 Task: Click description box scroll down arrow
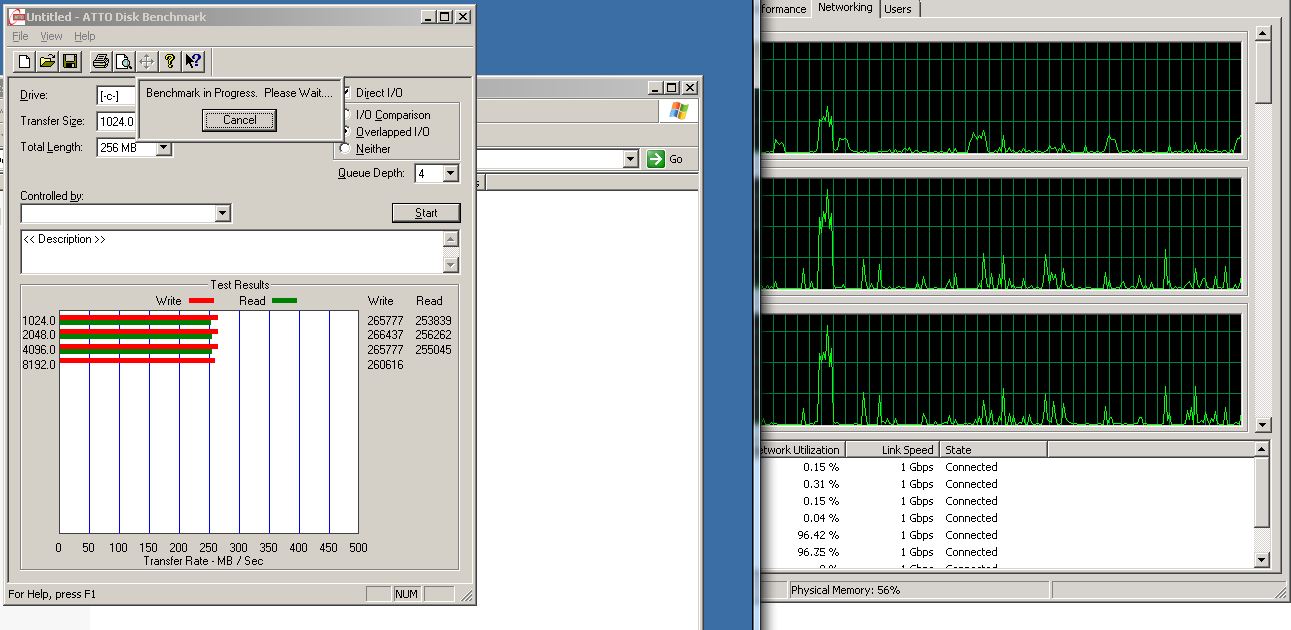[x=451, y=265]
